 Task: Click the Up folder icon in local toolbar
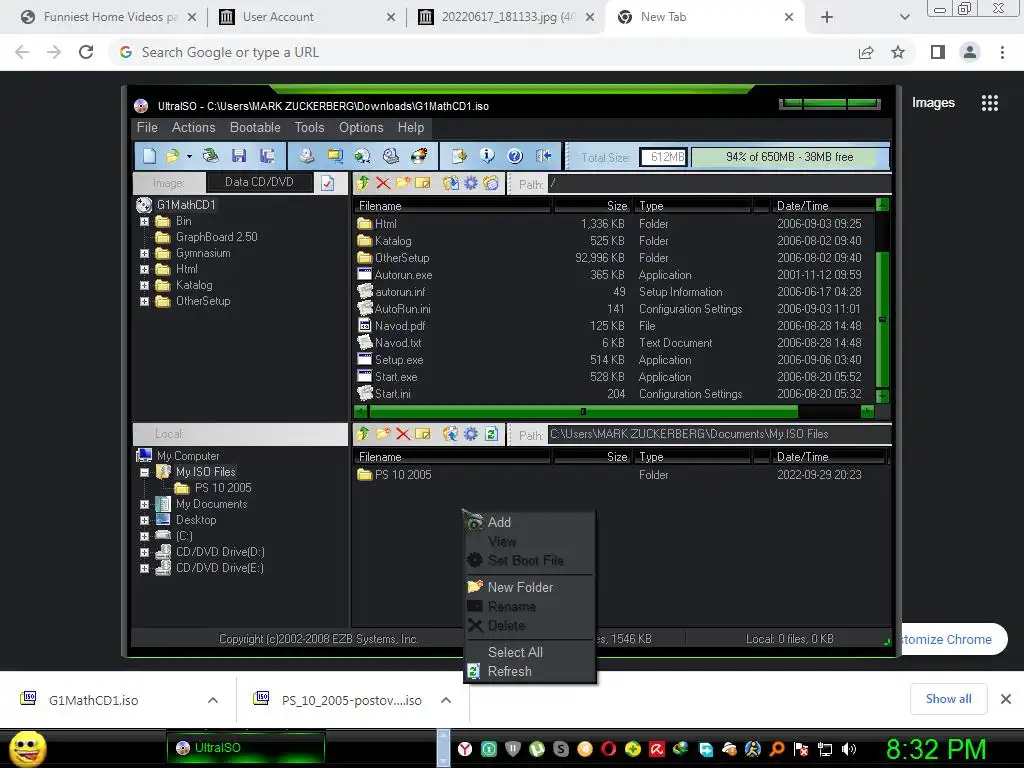point(364,434)
